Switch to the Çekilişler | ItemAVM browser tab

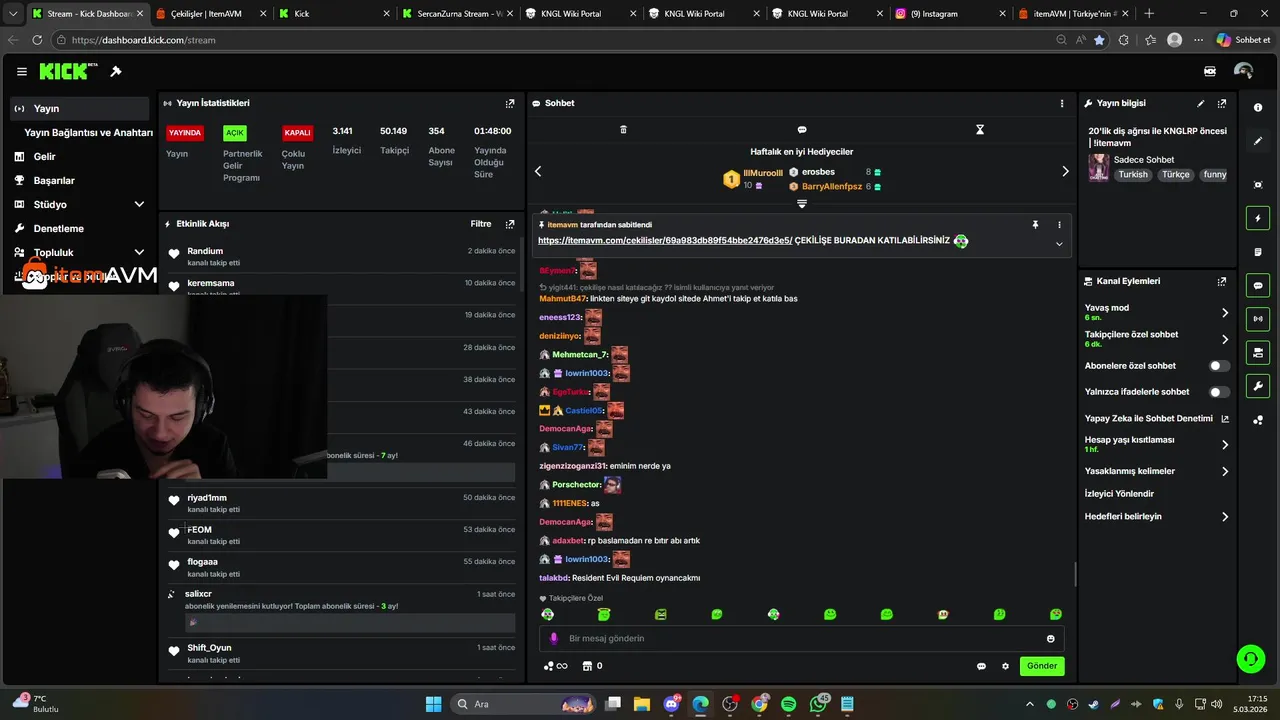[211, 14]
